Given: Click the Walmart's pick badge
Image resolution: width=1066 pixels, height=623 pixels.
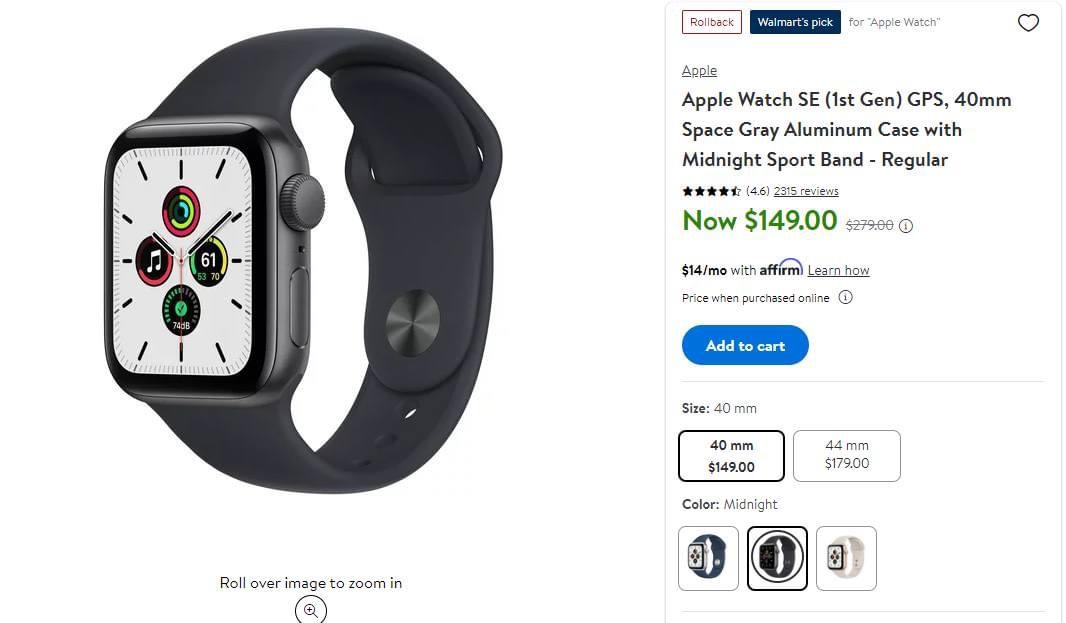Looking at the screenshot, I should coord(795,22).
